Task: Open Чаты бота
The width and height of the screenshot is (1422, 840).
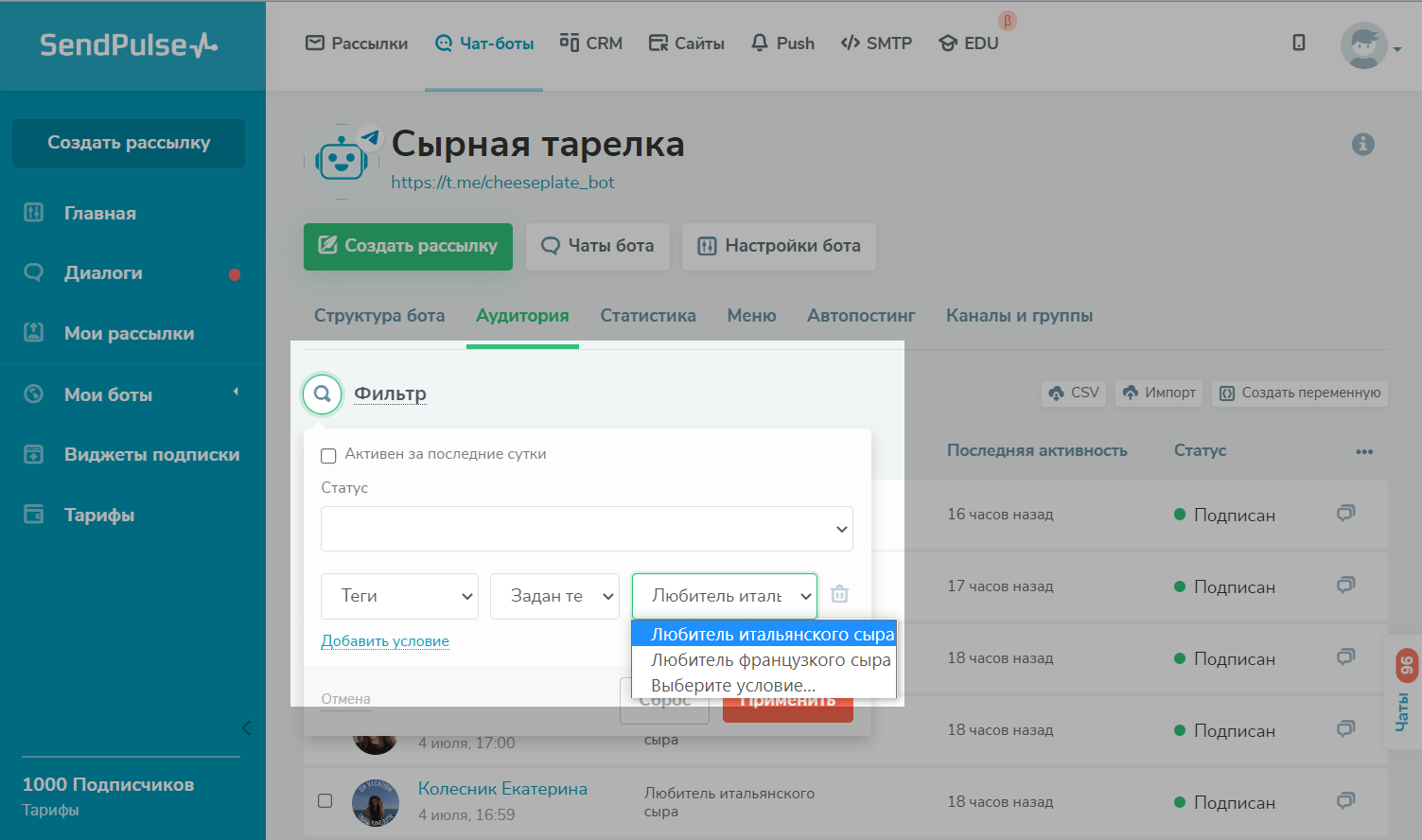Action: [x=598, y=246]
